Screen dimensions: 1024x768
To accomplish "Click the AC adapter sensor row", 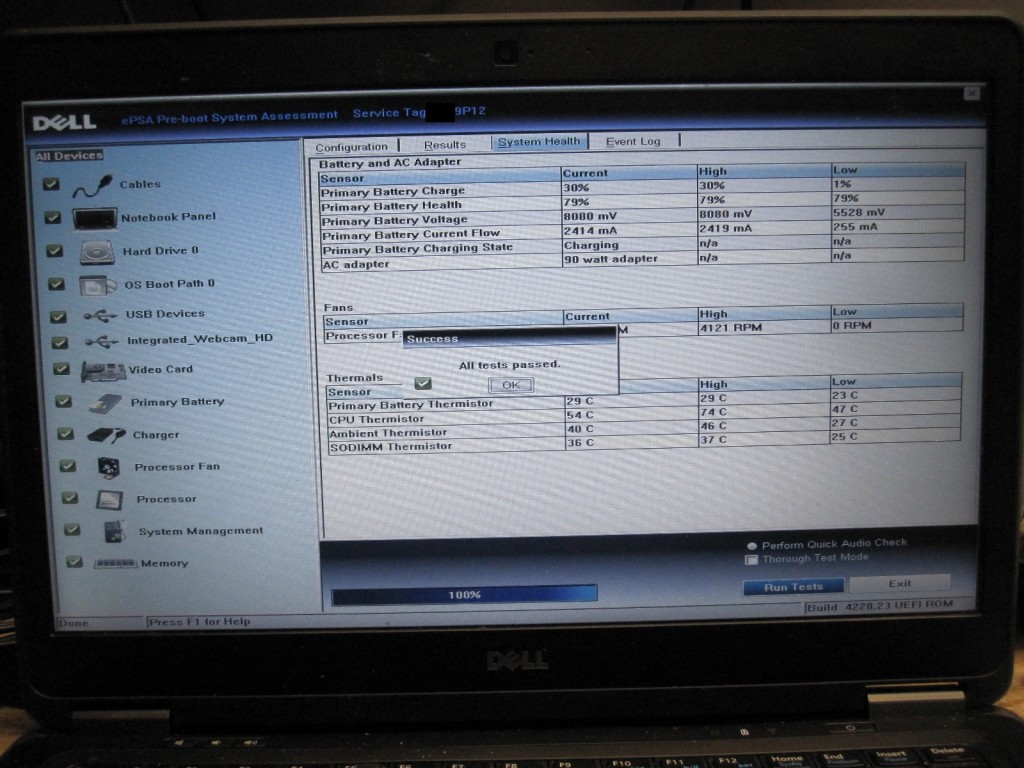I will point(642,261).
